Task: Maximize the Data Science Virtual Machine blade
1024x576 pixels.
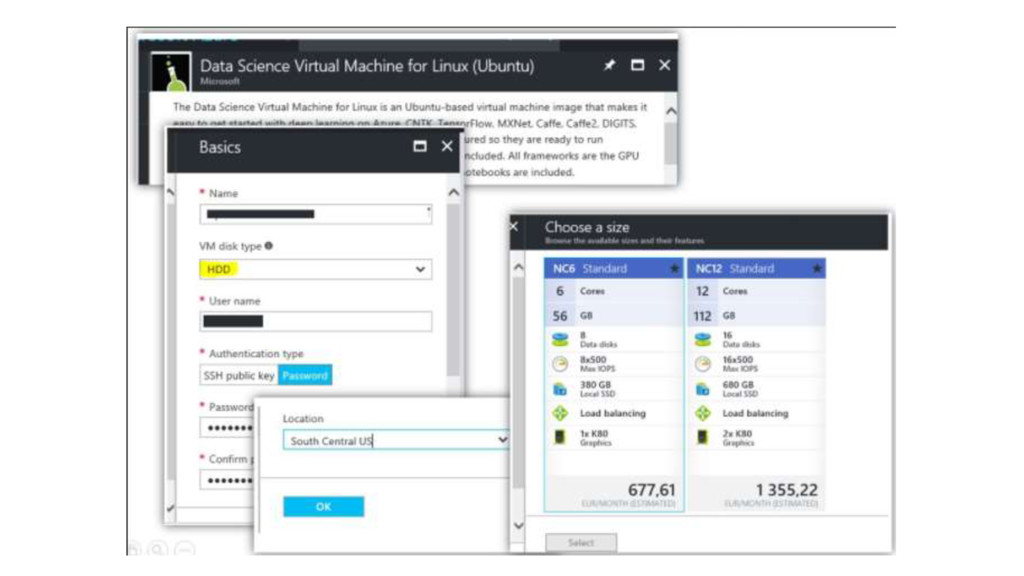Action: point(637,65)
